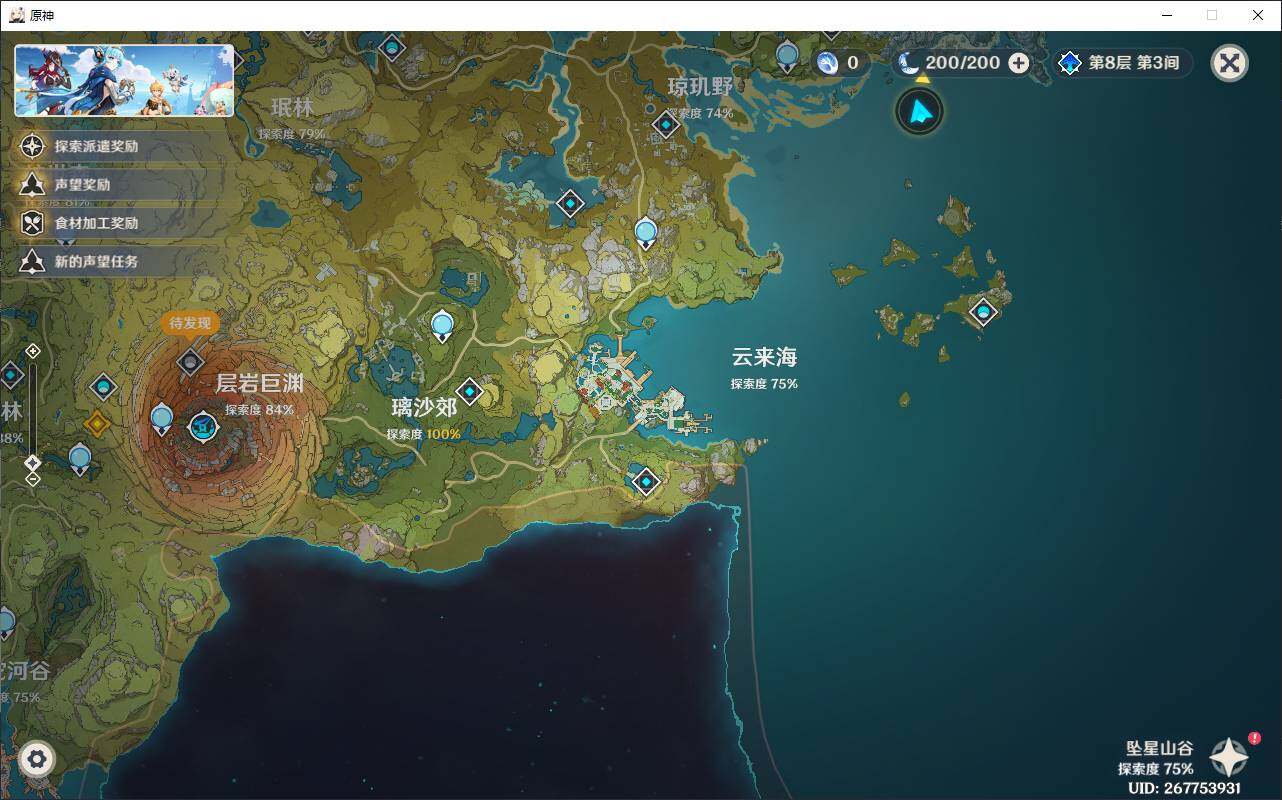Image resolution: width=1282 pixels, height=800 pixels.
Task: Open the map settings gear
Action: click(37, 759)
